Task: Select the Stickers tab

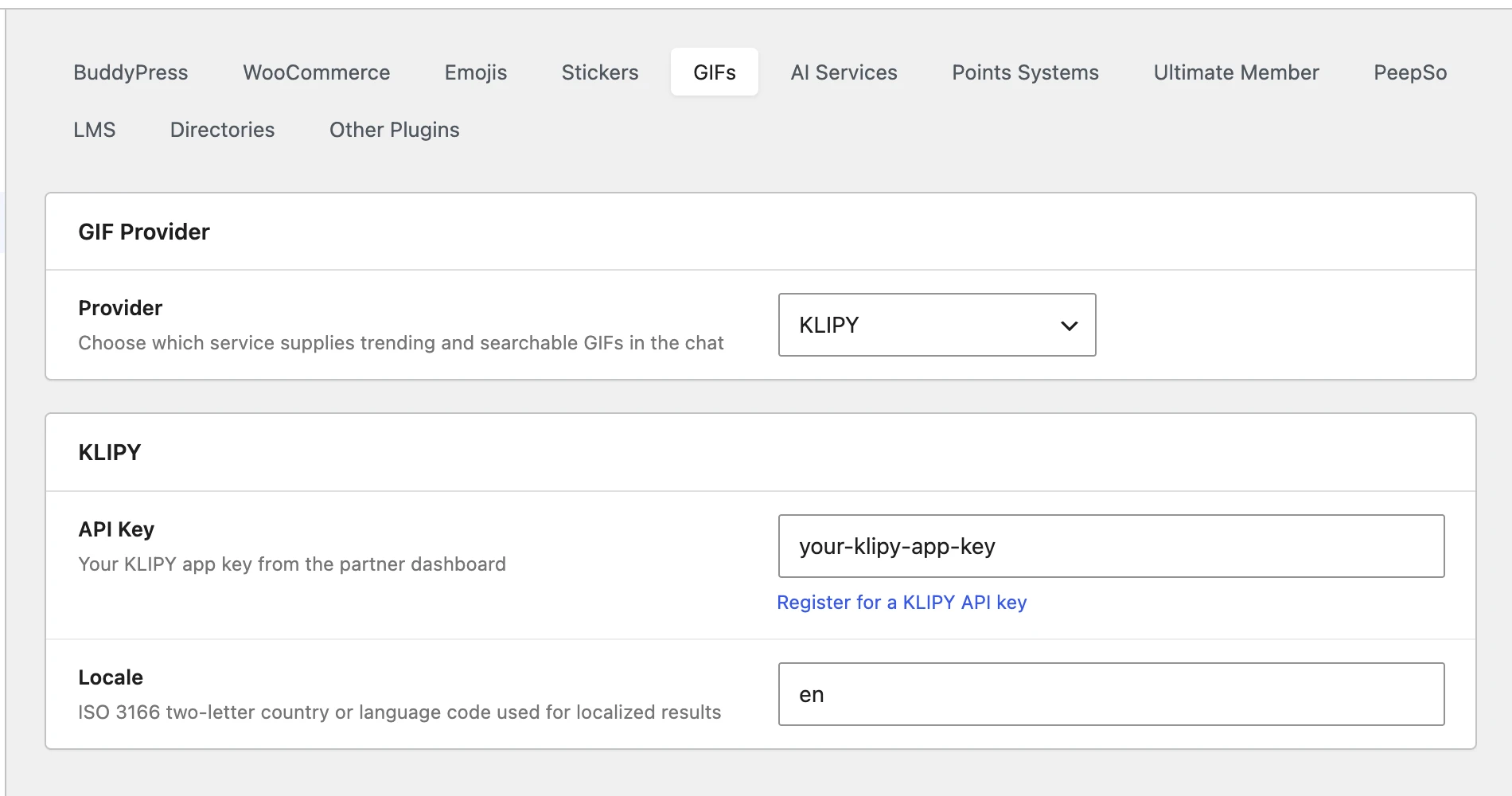Action: [600, 72]
